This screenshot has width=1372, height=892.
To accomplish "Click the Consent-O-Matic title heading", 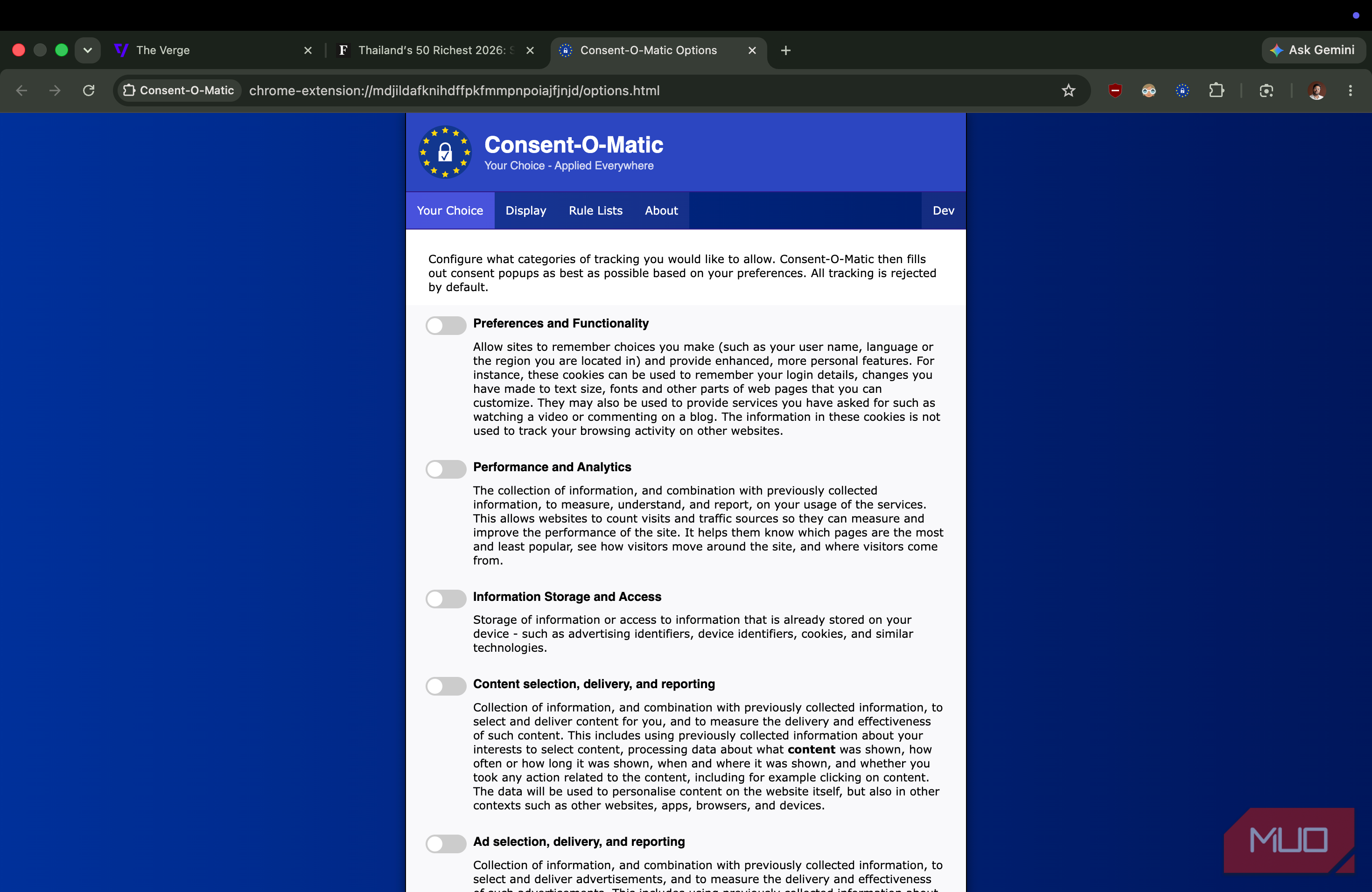I will 574,144.
